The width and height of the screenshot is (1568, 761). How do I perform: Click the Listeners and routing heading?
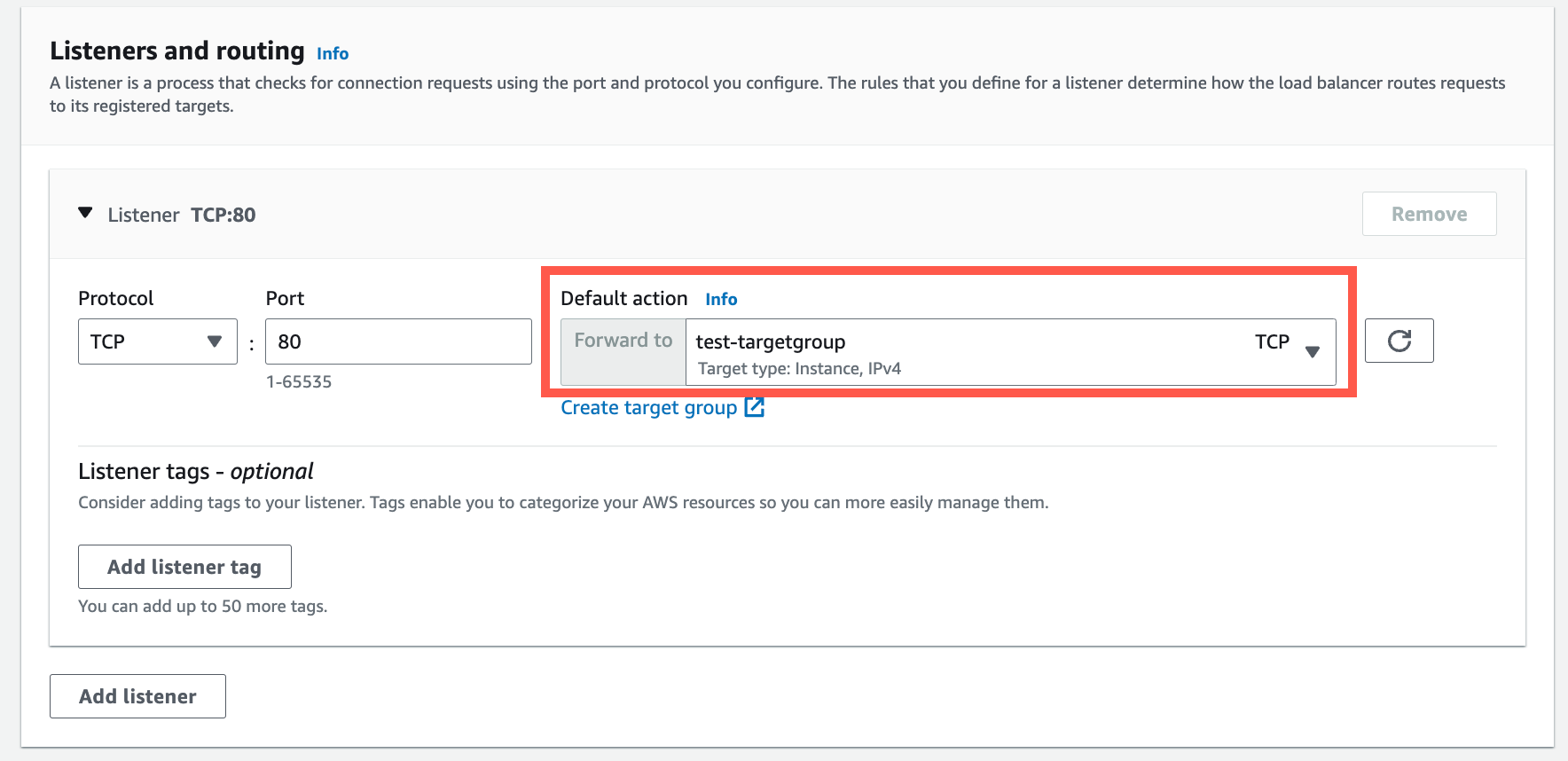click(x=177, y=51)
